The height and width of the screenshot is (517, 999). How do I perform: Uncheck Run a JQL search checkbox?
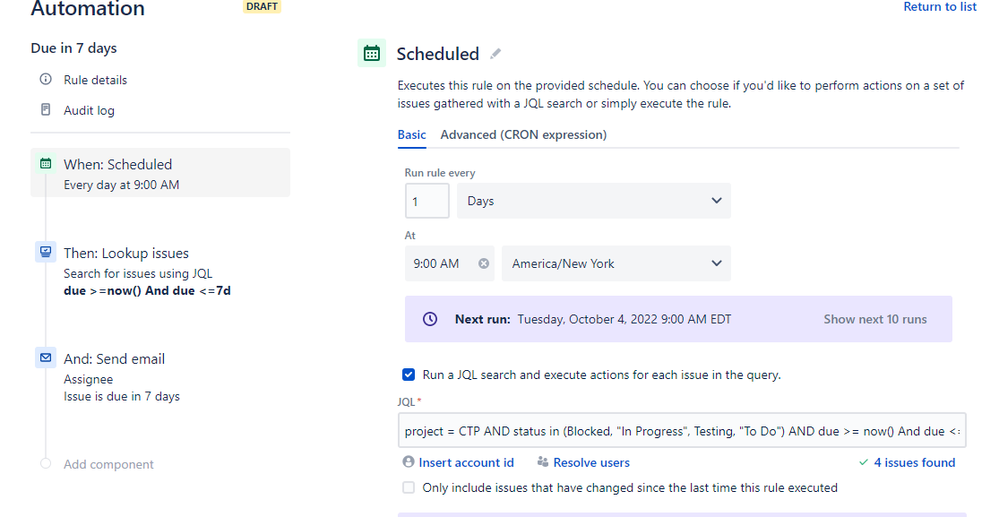point(408,374)
